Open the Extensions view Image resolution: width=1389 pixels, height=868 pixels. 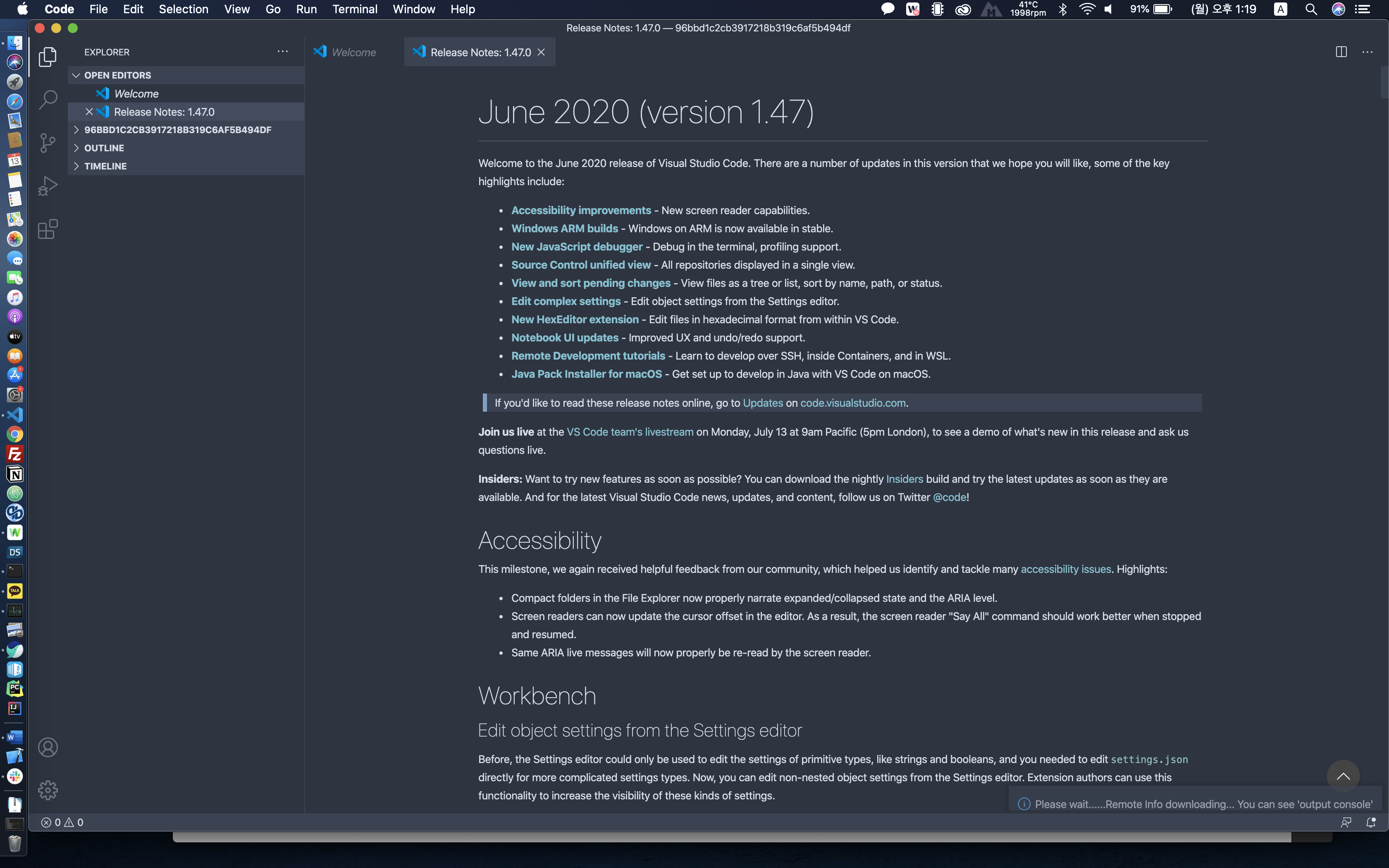coord(48,229)
